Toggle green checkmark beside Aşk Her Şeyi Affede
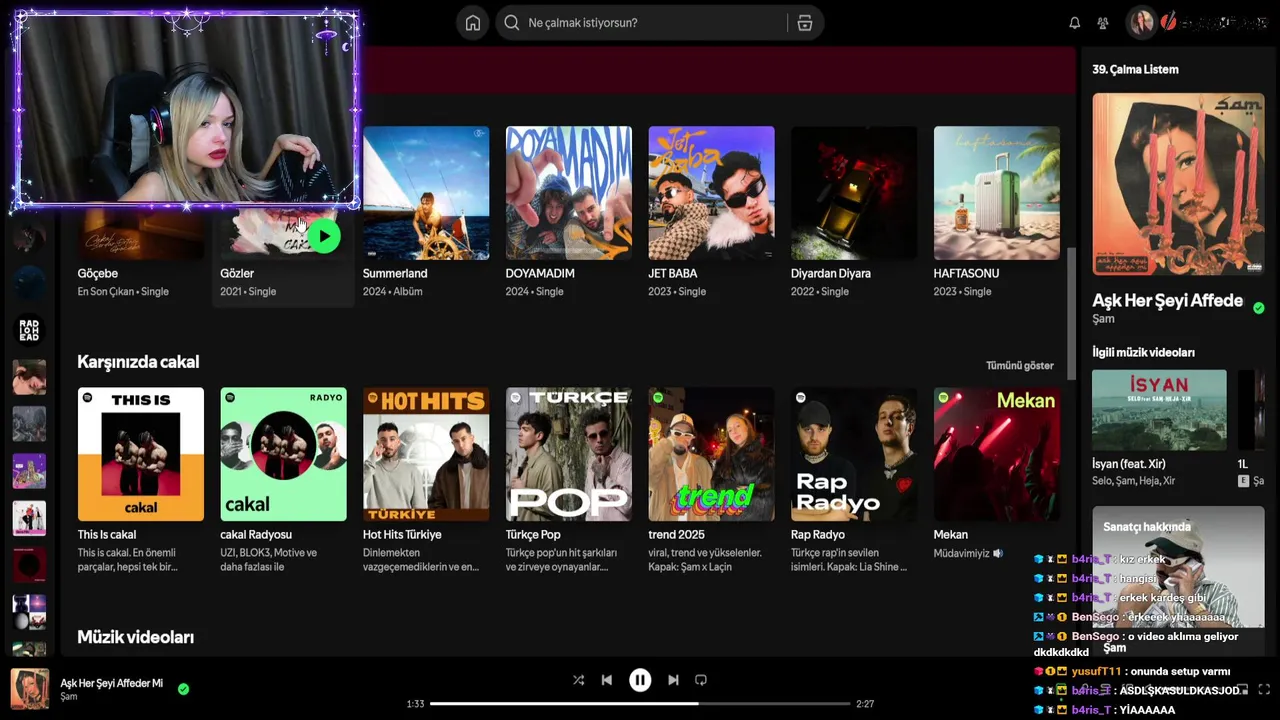 pos(1259,308)
